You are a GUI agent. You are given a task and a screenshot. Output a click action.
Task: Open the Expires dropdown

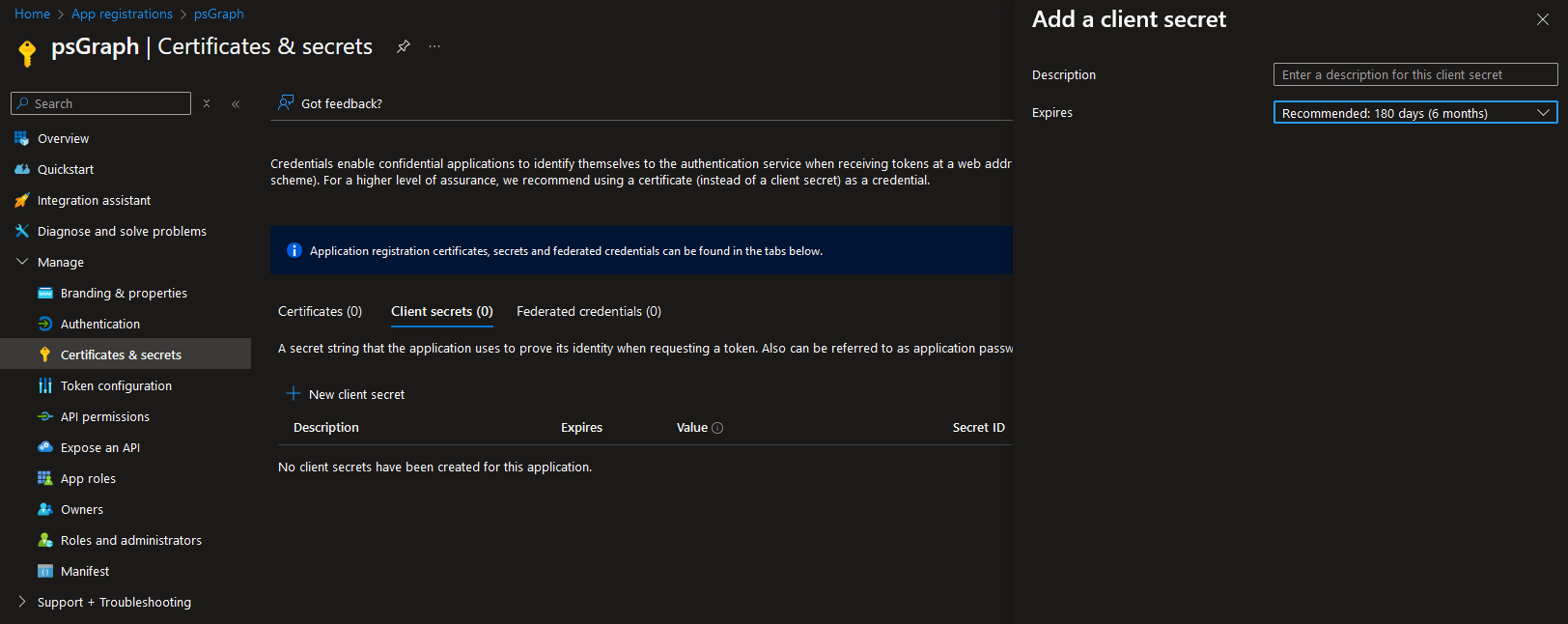pyautogui.click(x=1415, y=113)
